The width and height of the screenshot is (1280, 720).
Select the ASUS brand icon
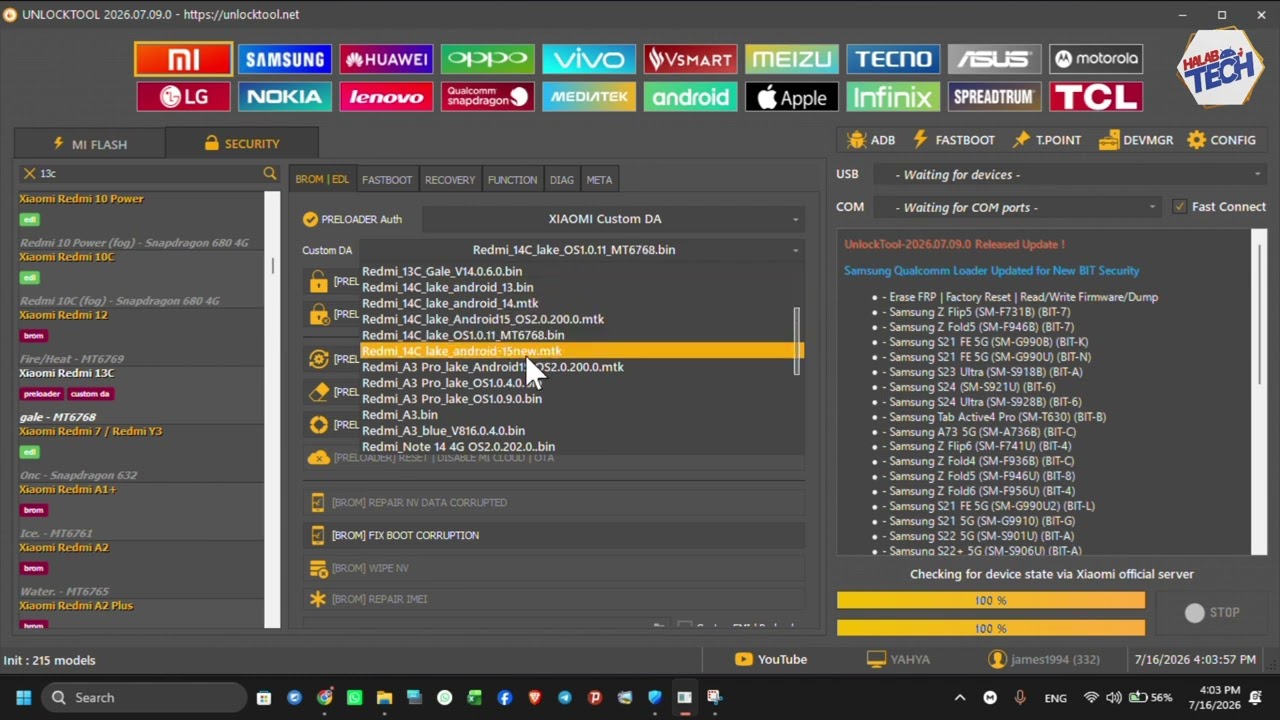(994, 59)
